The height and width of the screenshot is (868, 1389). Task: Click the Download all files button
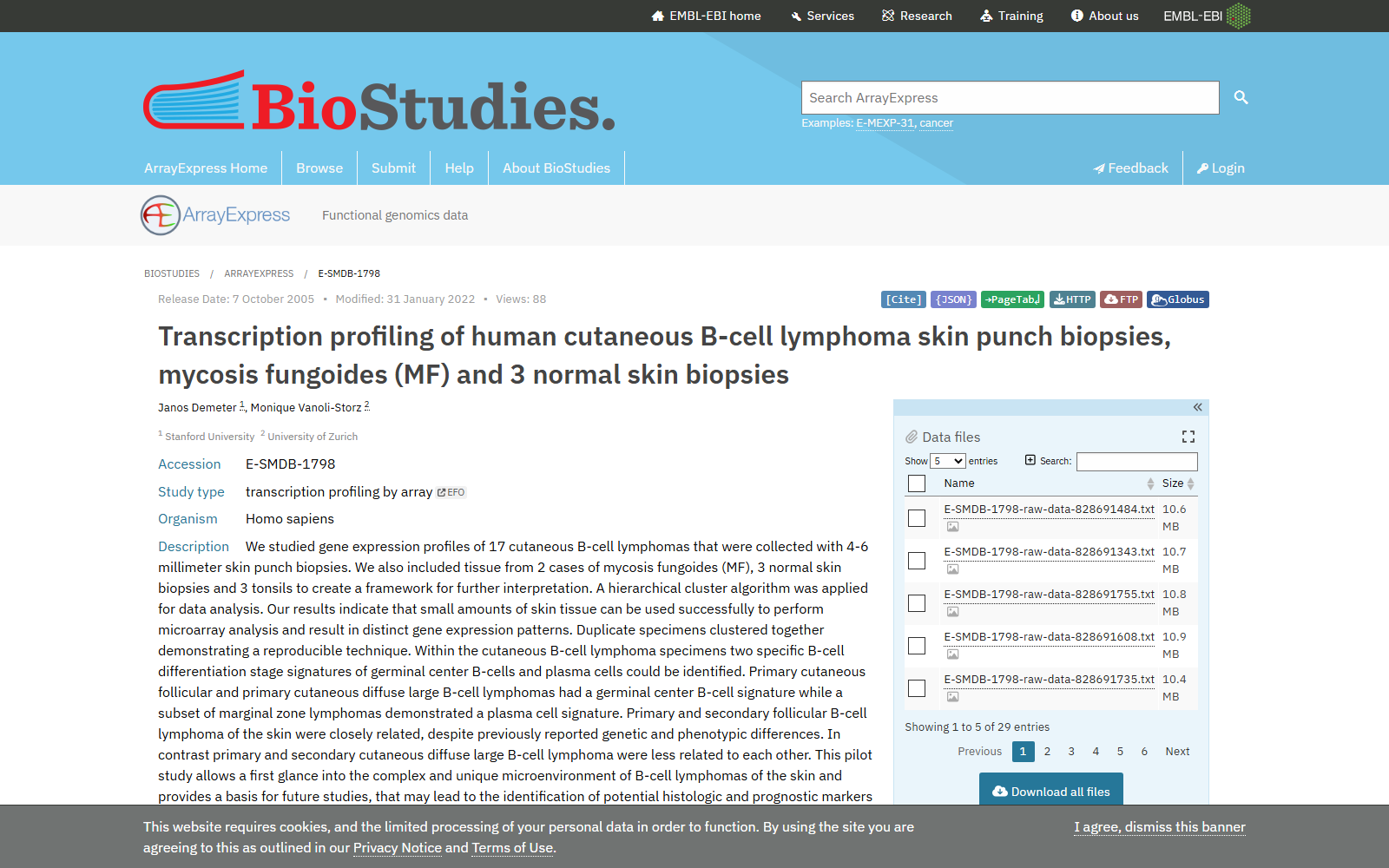(x=1051, y=791)
